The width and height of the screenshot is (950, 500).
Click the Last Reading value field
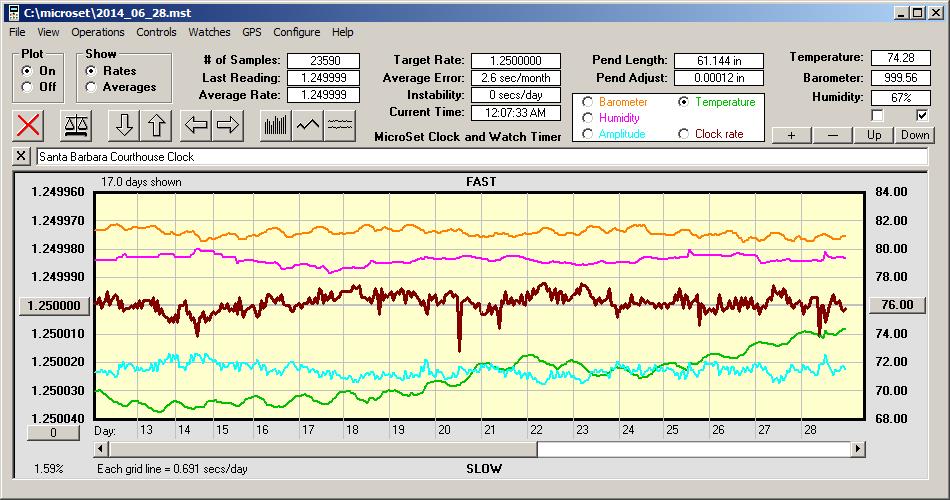(x=324, y=78)
